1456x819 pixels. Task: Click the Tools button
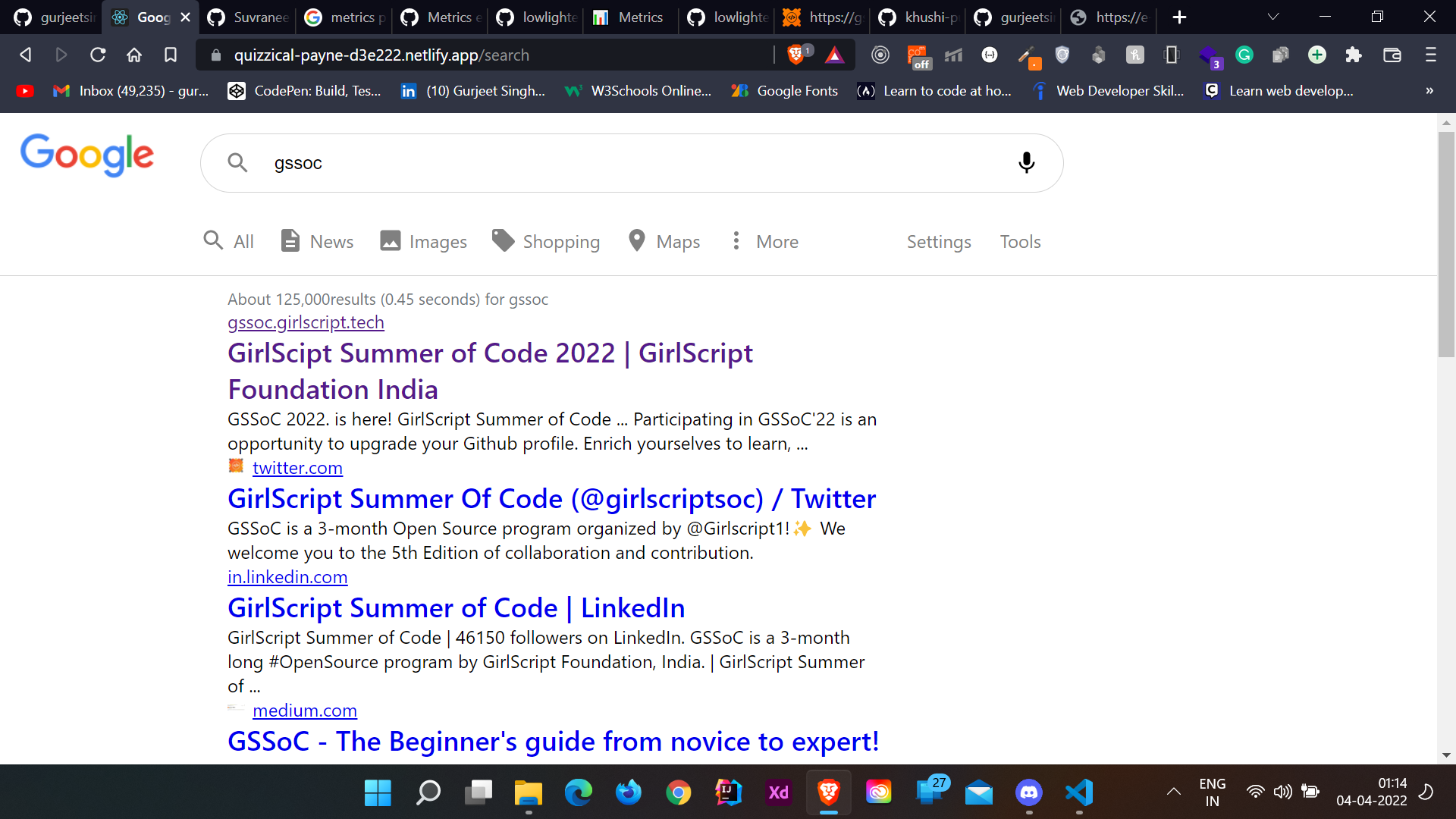[1020, 241]
